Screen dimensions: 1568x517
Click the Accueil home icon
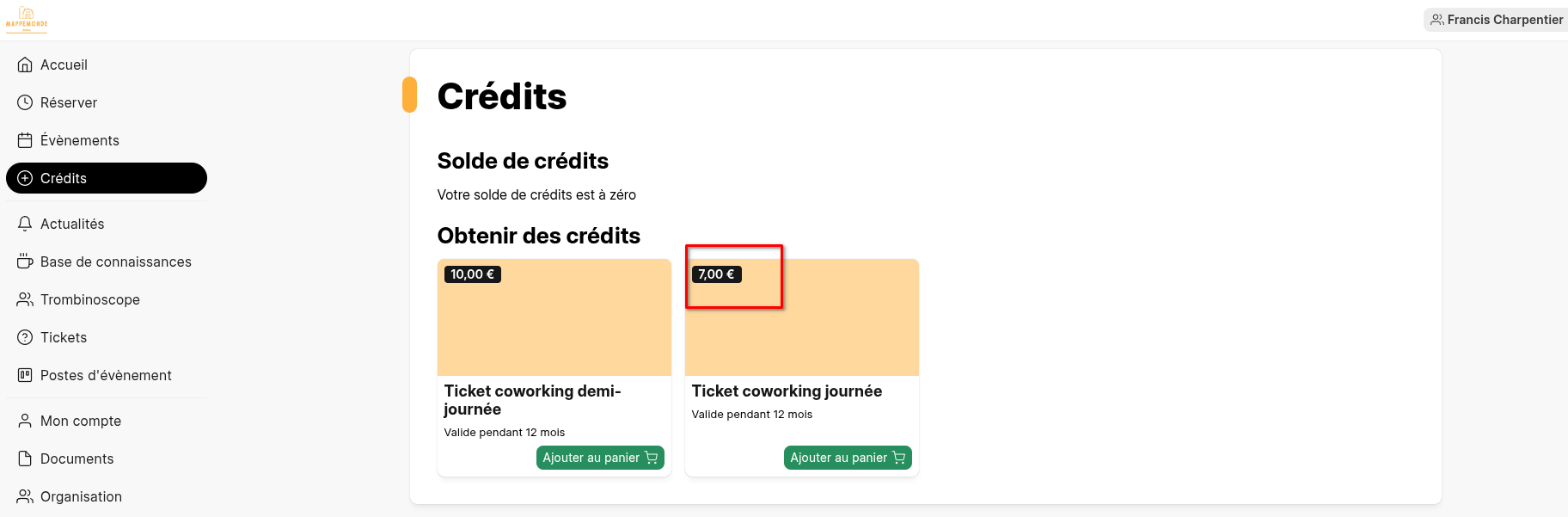pyautogui.click(x=25, y=65)
